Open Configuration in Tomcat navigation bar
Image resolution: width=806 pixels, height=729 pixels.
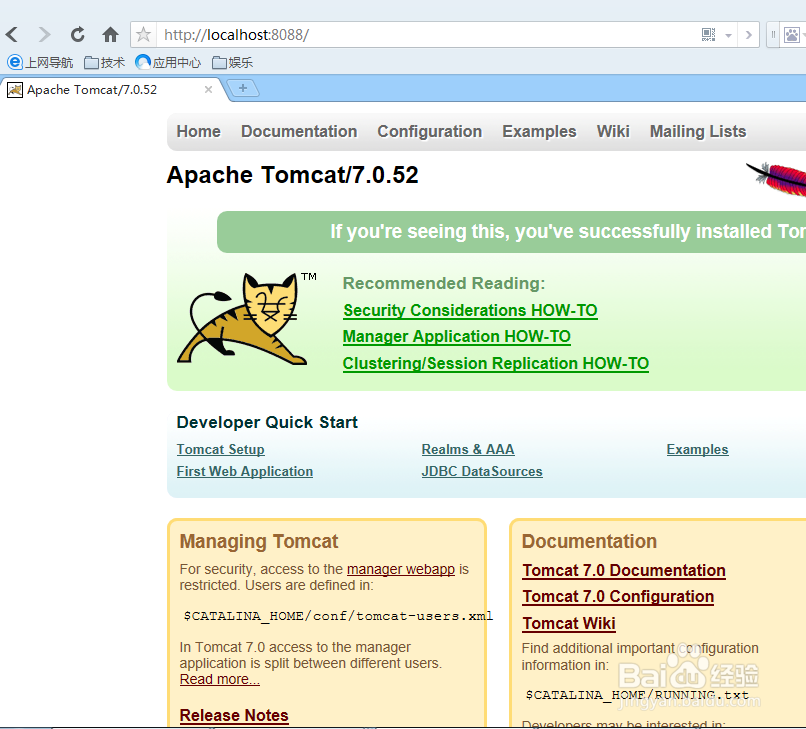430,132
